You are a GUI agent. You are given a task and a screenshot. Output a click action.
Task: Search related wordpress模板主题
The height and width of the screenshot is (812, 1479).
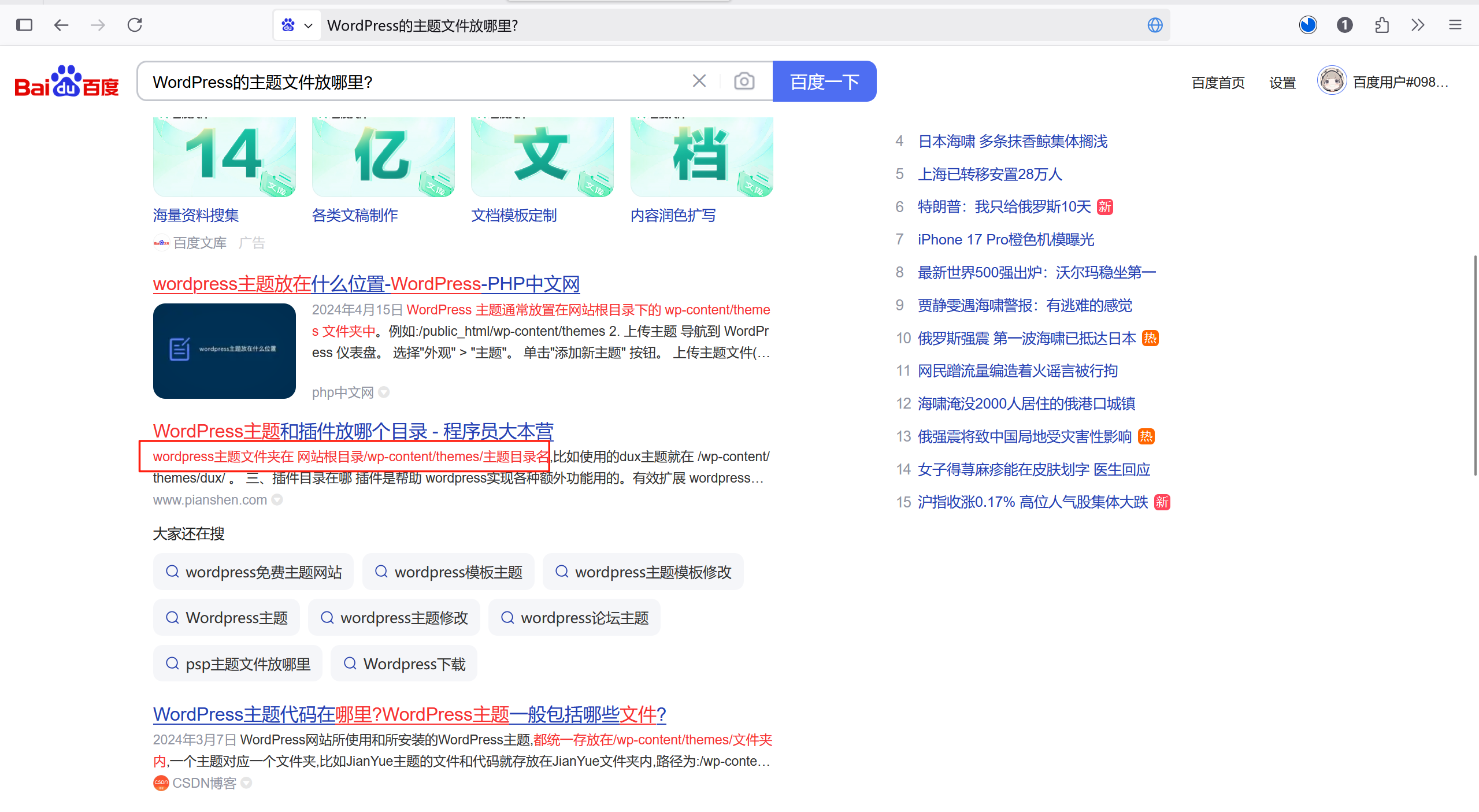[448, 572]
